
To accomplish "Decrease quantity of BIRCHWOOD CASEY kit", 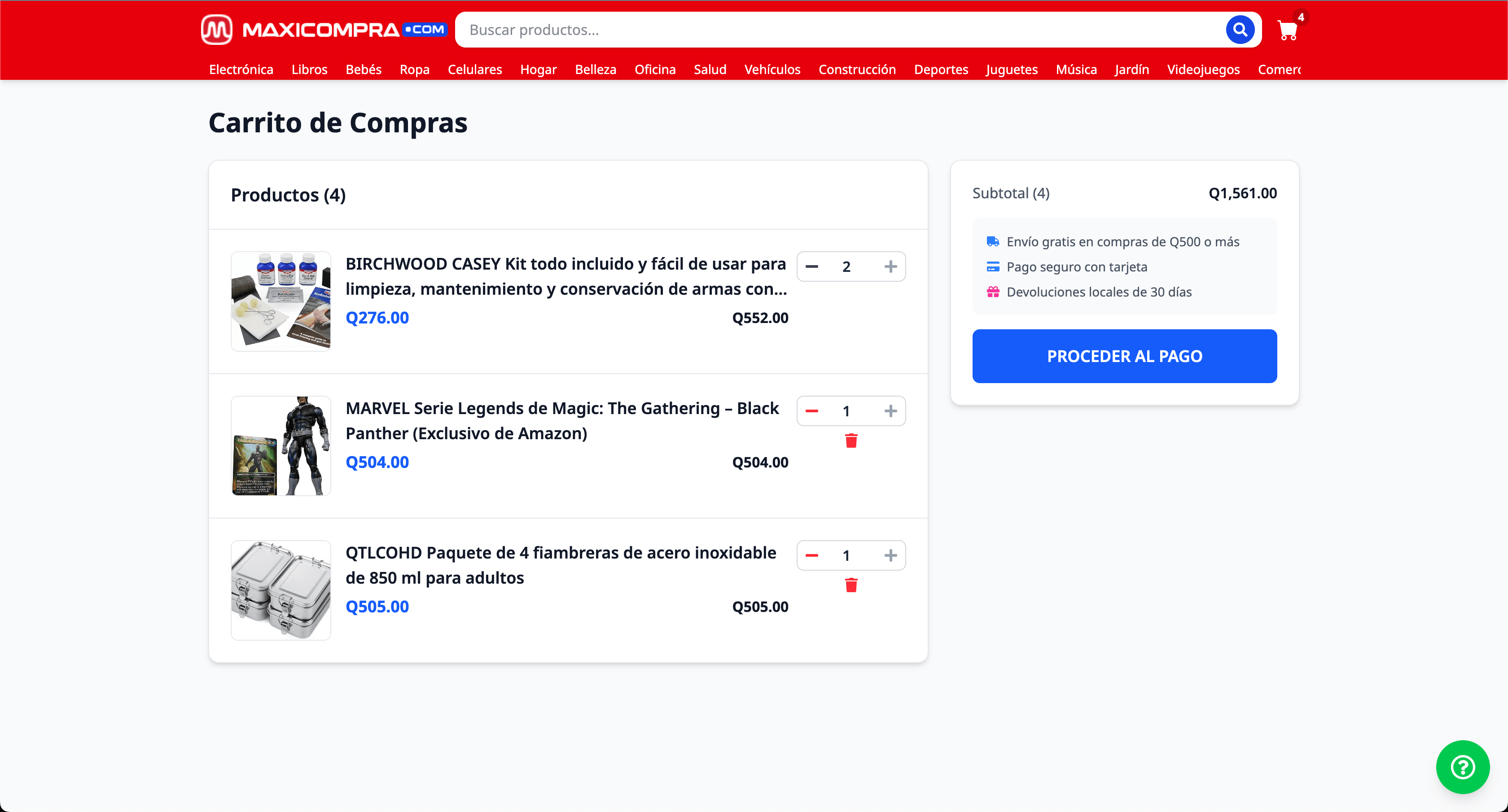I will pos(812,267).
